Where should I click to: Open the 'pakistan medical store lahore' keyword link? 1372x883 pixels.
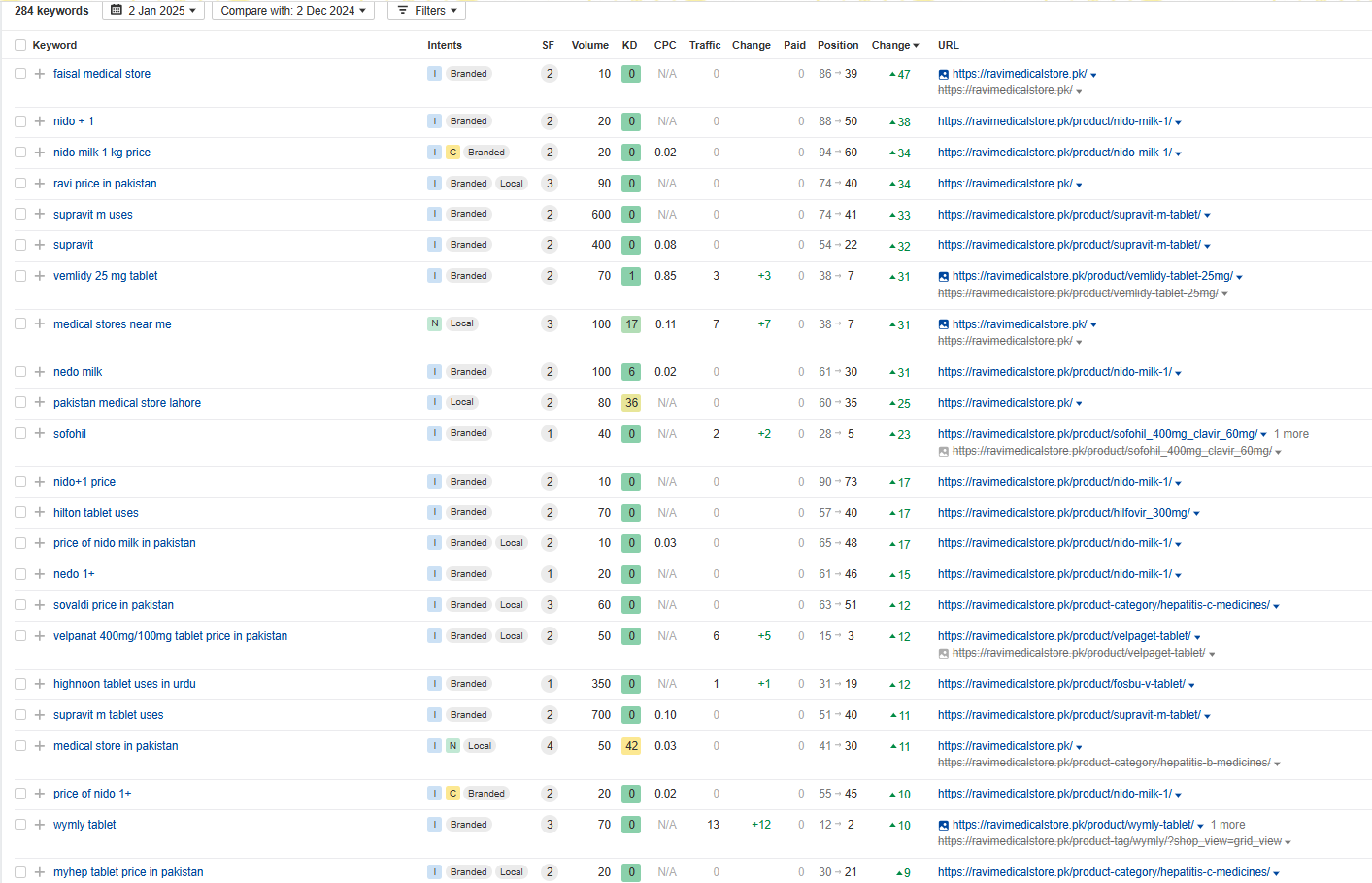click(x=127, y=403)
